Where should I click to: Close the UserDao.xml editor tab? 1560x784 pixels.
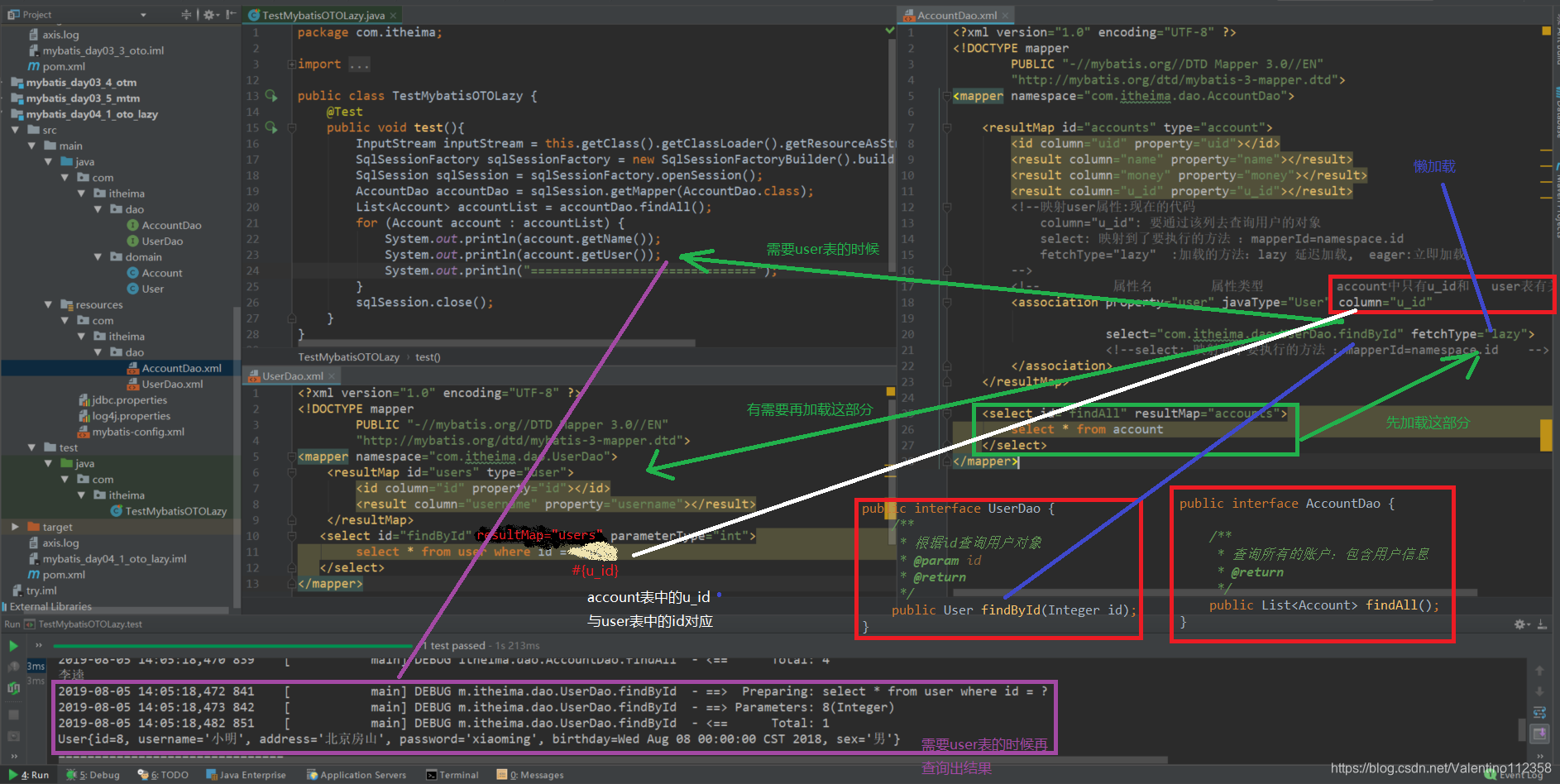coord(332,376)
